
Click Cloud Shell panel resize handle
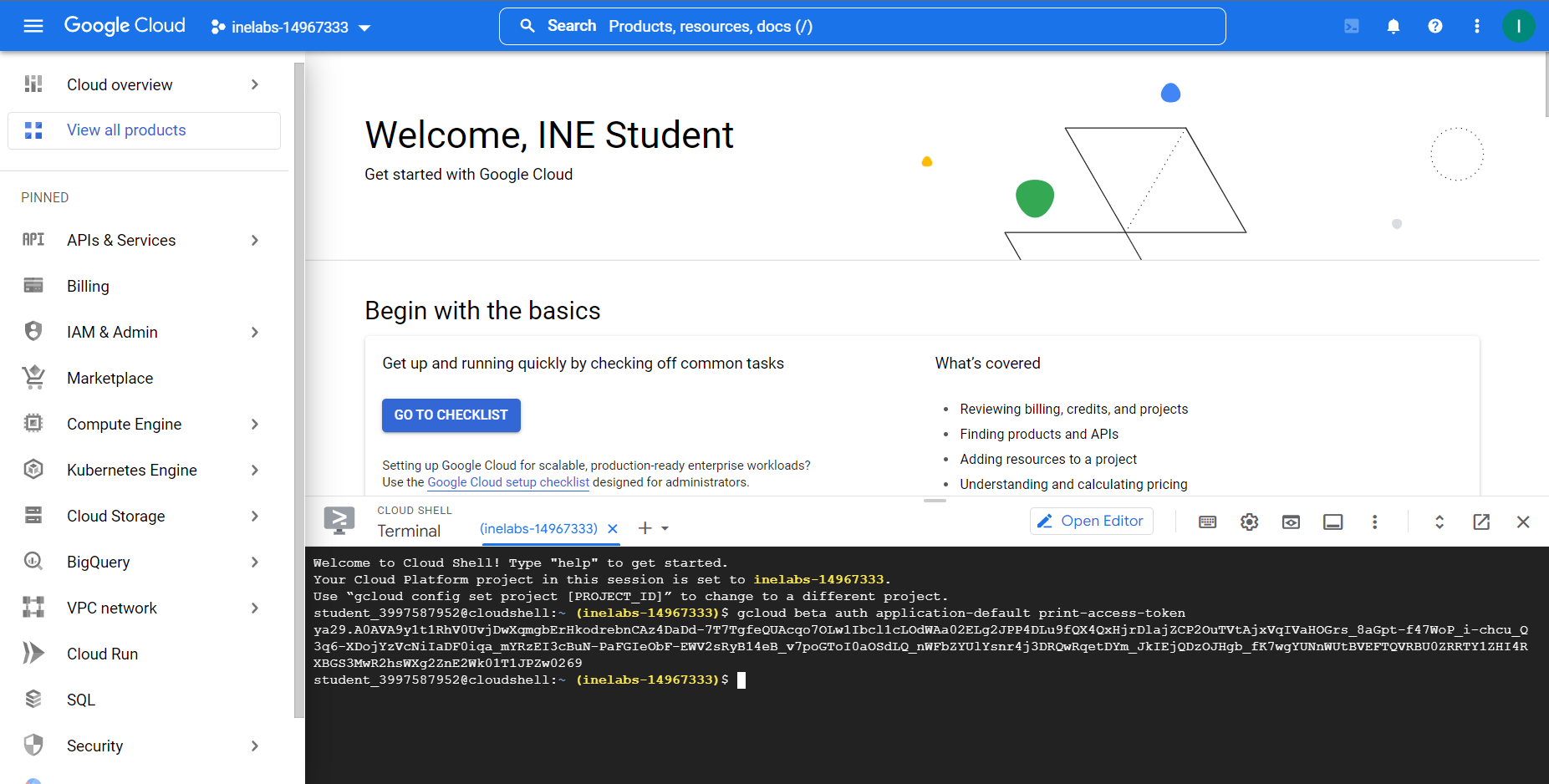coord(935,501)
